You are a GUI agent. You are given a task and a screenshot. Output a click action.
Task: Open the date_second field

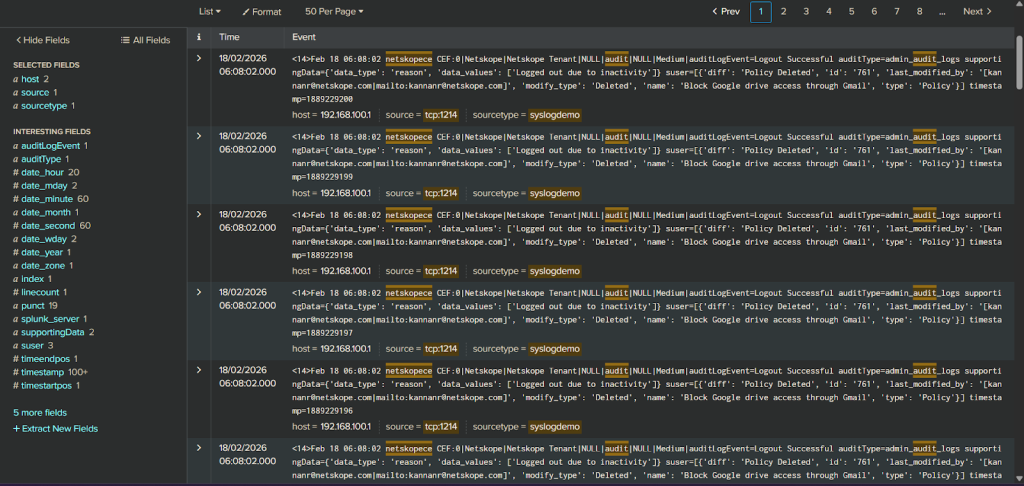[48, 225]
